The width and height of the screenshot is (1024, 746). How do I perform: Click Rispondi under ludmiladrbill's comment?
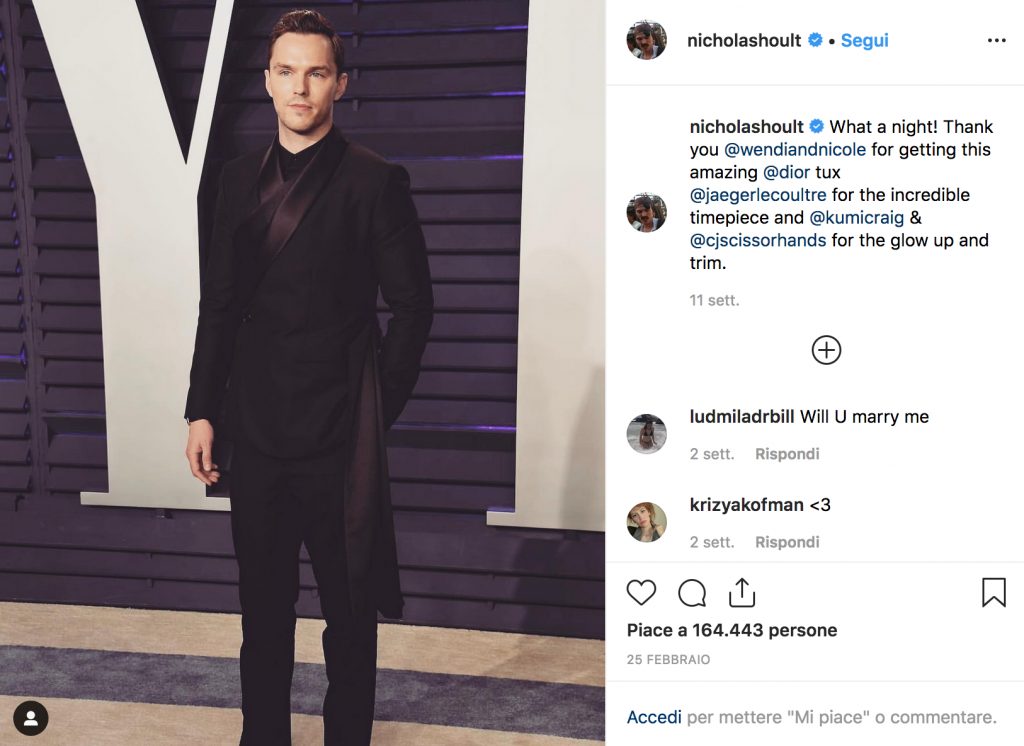tap(786, 453)
